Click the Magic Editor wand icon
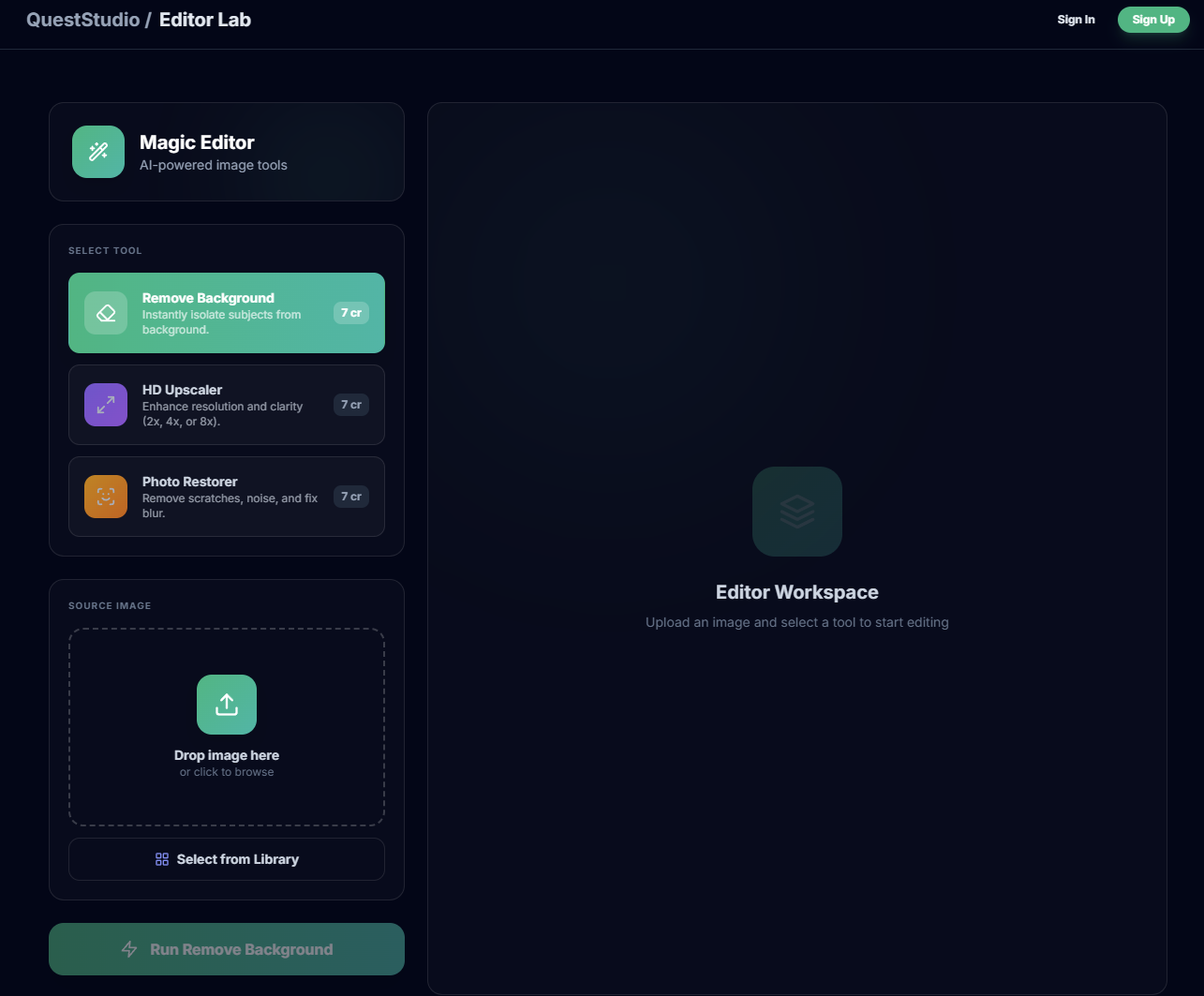Screen dimensions: 1204x996 click(98, 152)
